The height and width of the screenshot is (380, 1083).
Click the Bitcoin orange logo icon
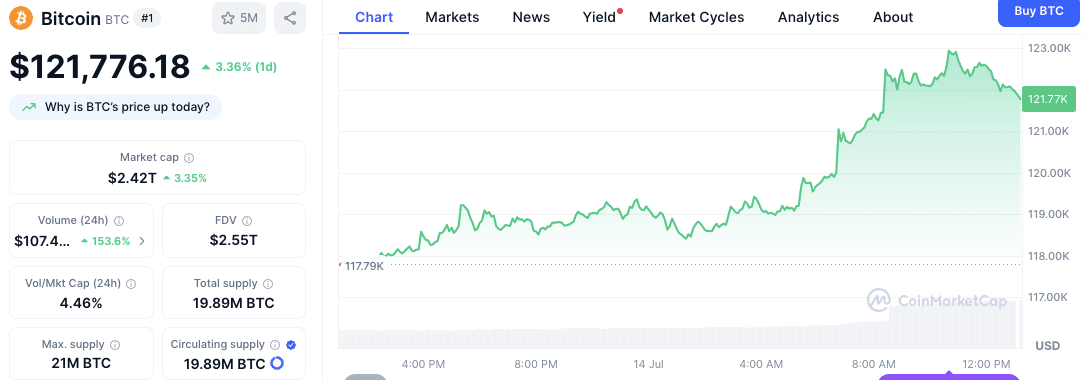(x=21, y=18)
